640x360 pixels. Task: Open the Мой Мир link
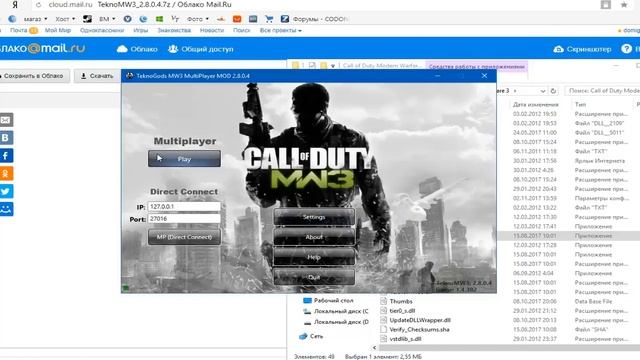pos(58,30)
